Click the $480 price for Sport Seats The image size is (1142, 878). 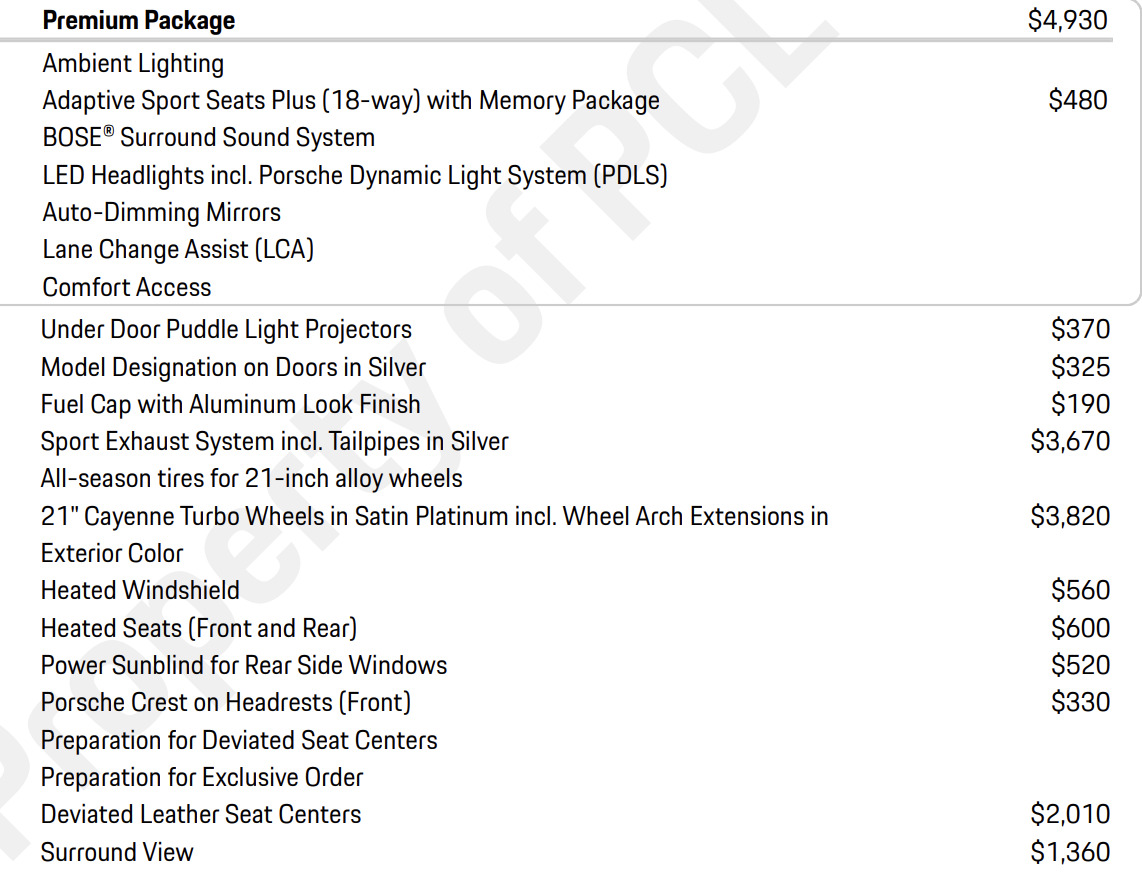tap(1078, 100)
